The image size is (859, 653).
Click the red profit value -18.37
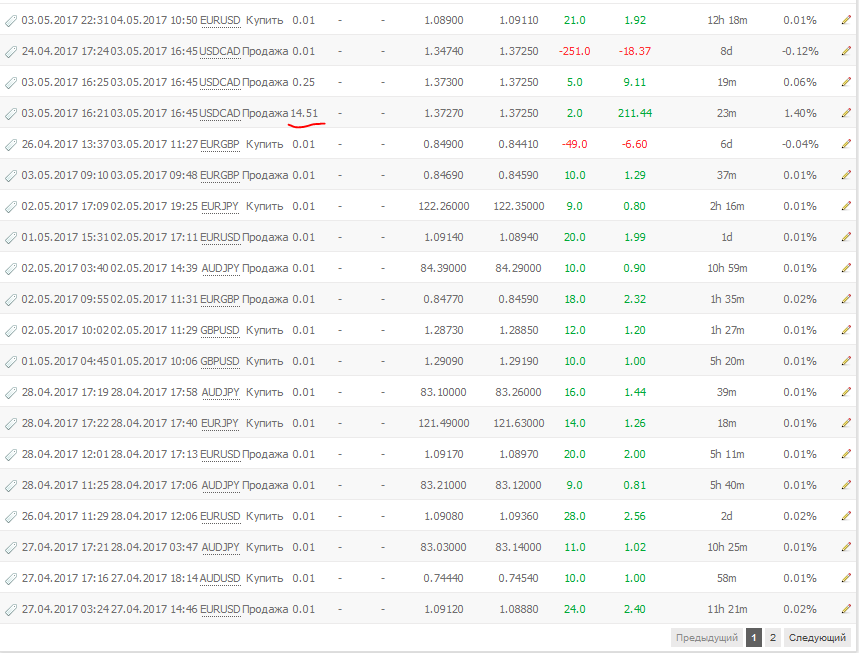coord(635,51)
